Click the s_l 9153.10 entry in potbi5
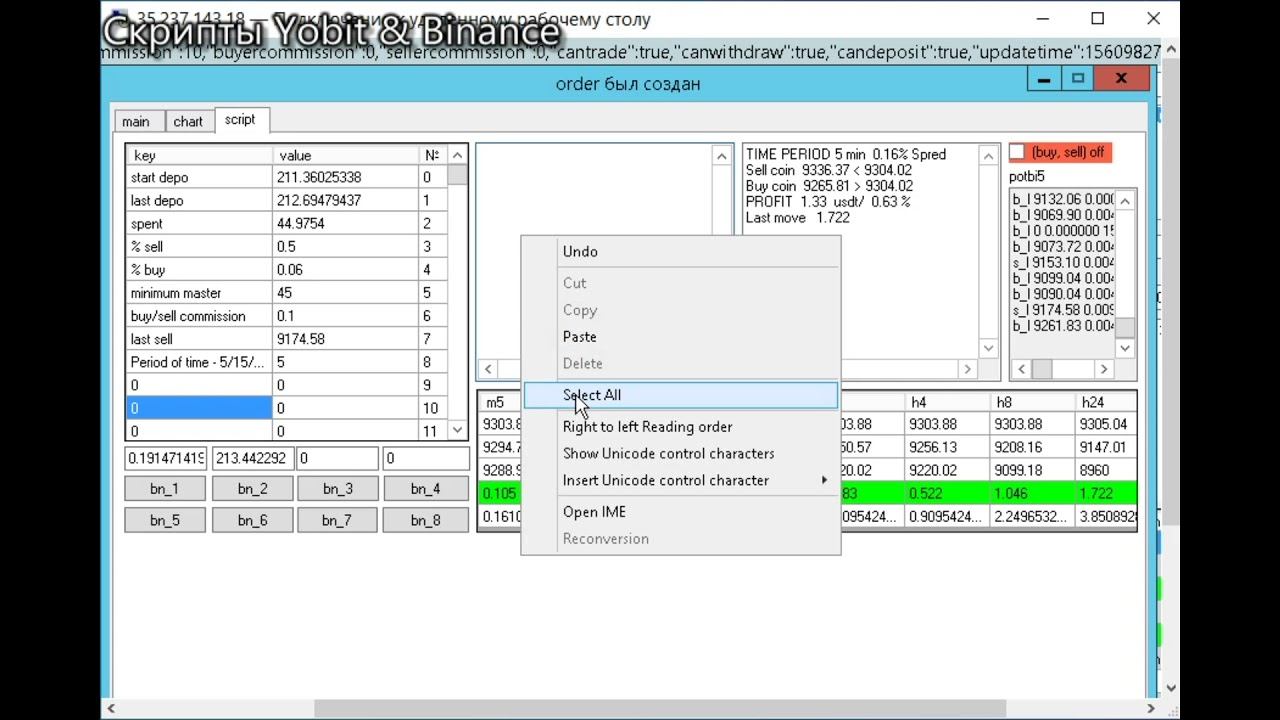This screenshot has height=720, width=1280. [x=1063, y=262]
